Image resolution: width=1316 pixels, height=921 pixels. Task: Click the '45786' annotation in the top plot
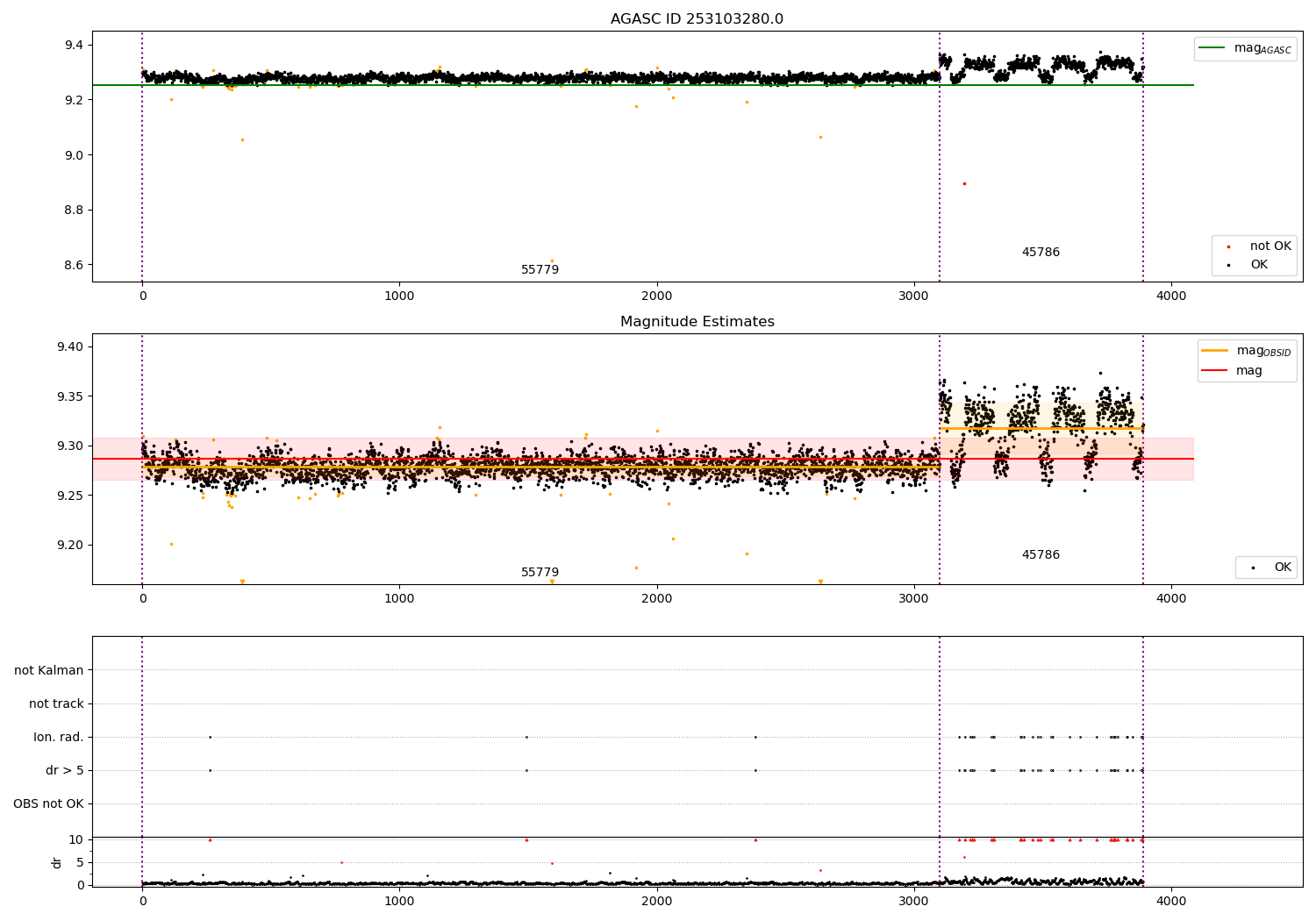tap(1041, 253)
